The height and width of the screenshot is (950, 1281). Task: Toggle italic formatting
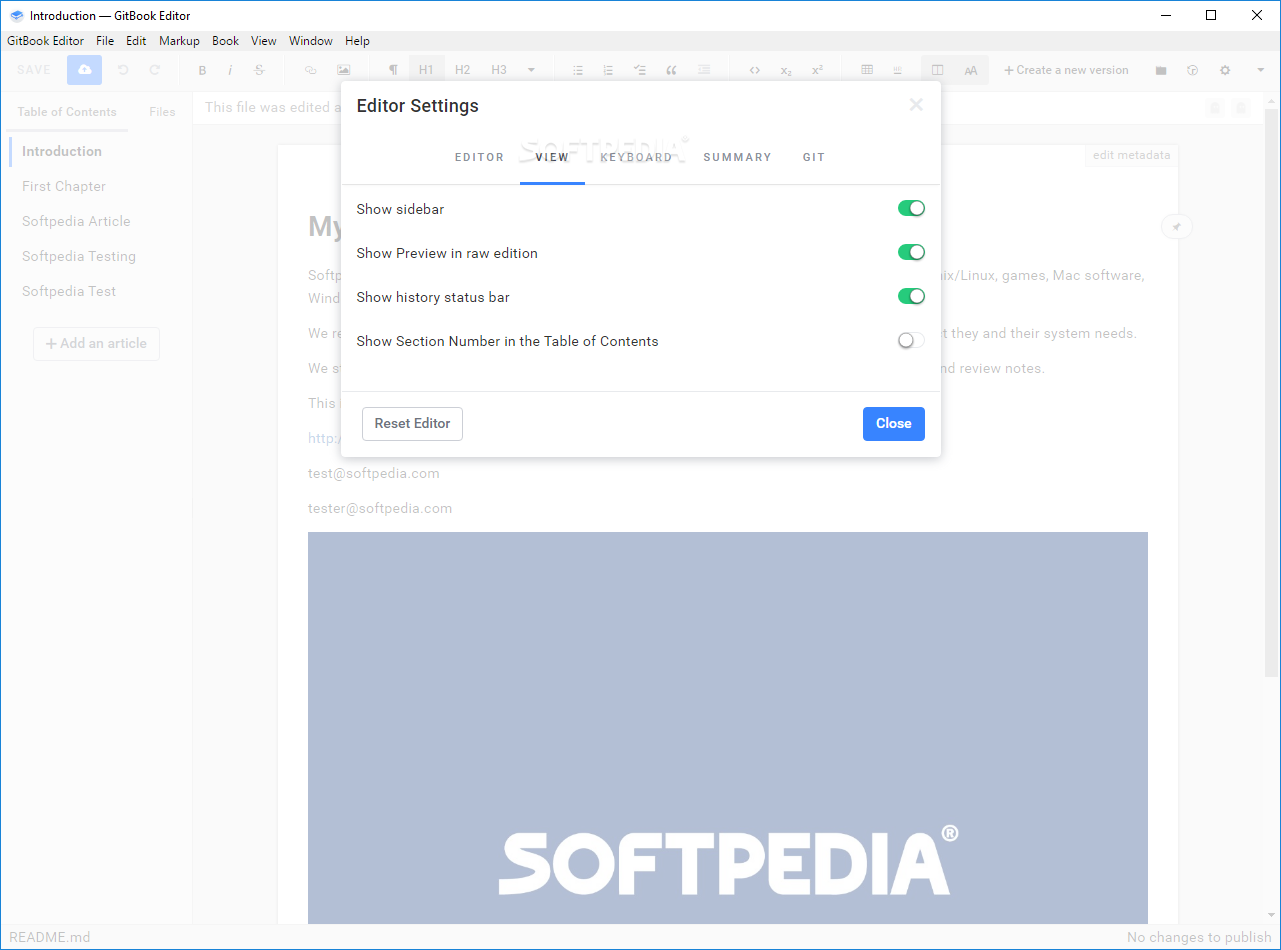point(231,70)
